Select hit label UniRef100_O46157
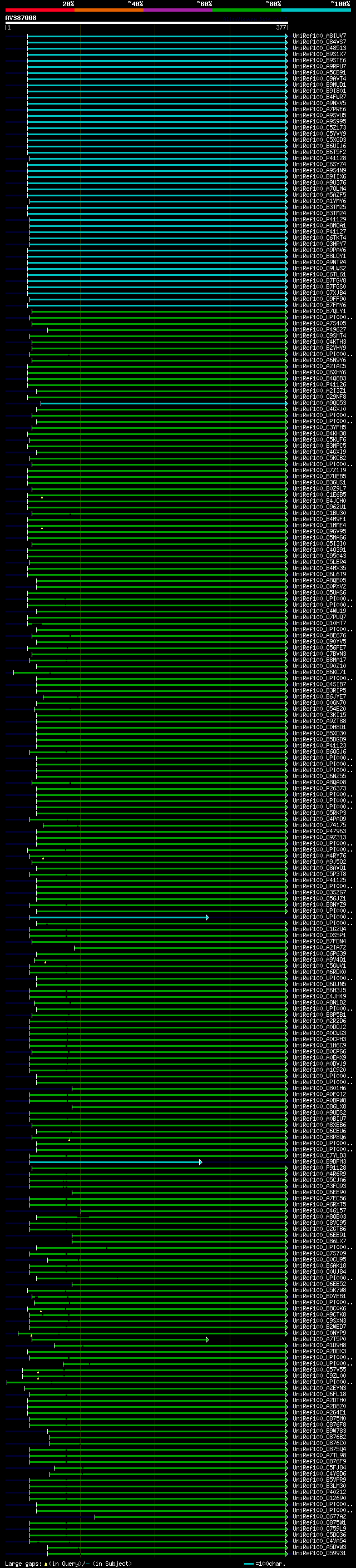Viewport: 356px width, 1568px height. [x=319, y=1211]
